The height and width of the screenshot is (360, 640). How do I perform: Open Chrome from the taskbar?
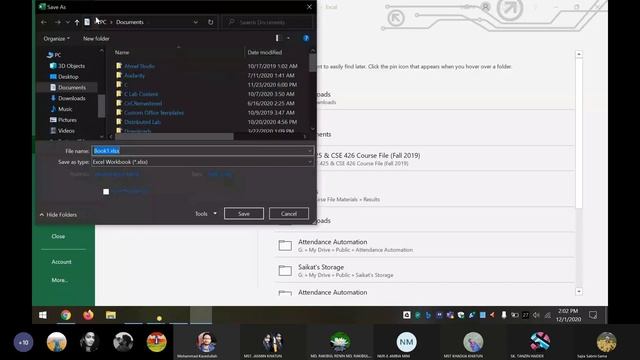click(66, 315)
